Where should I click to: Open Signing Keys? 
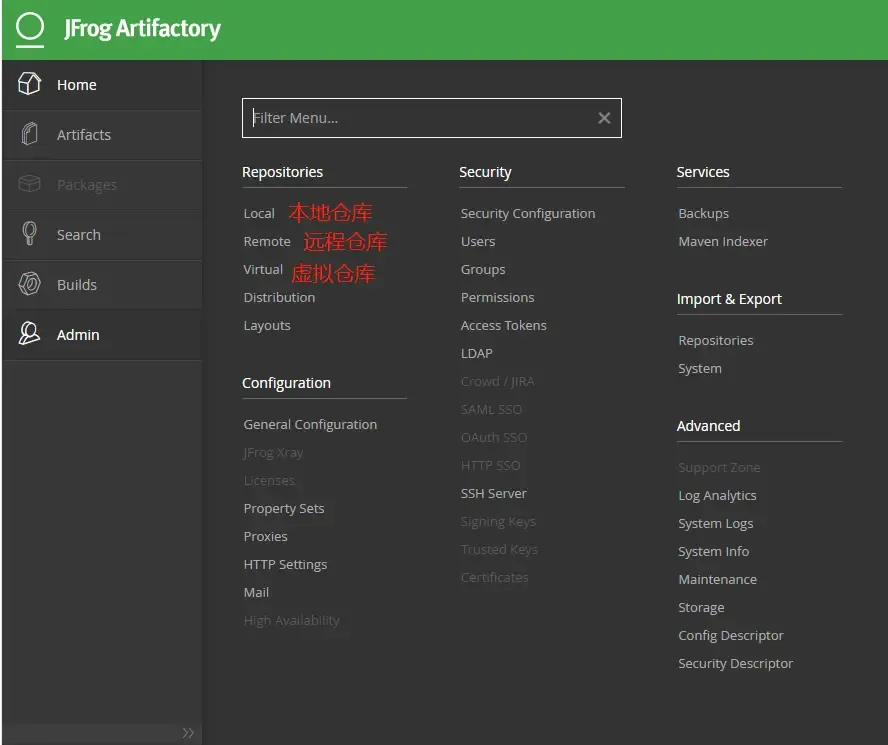click(498, 522)
